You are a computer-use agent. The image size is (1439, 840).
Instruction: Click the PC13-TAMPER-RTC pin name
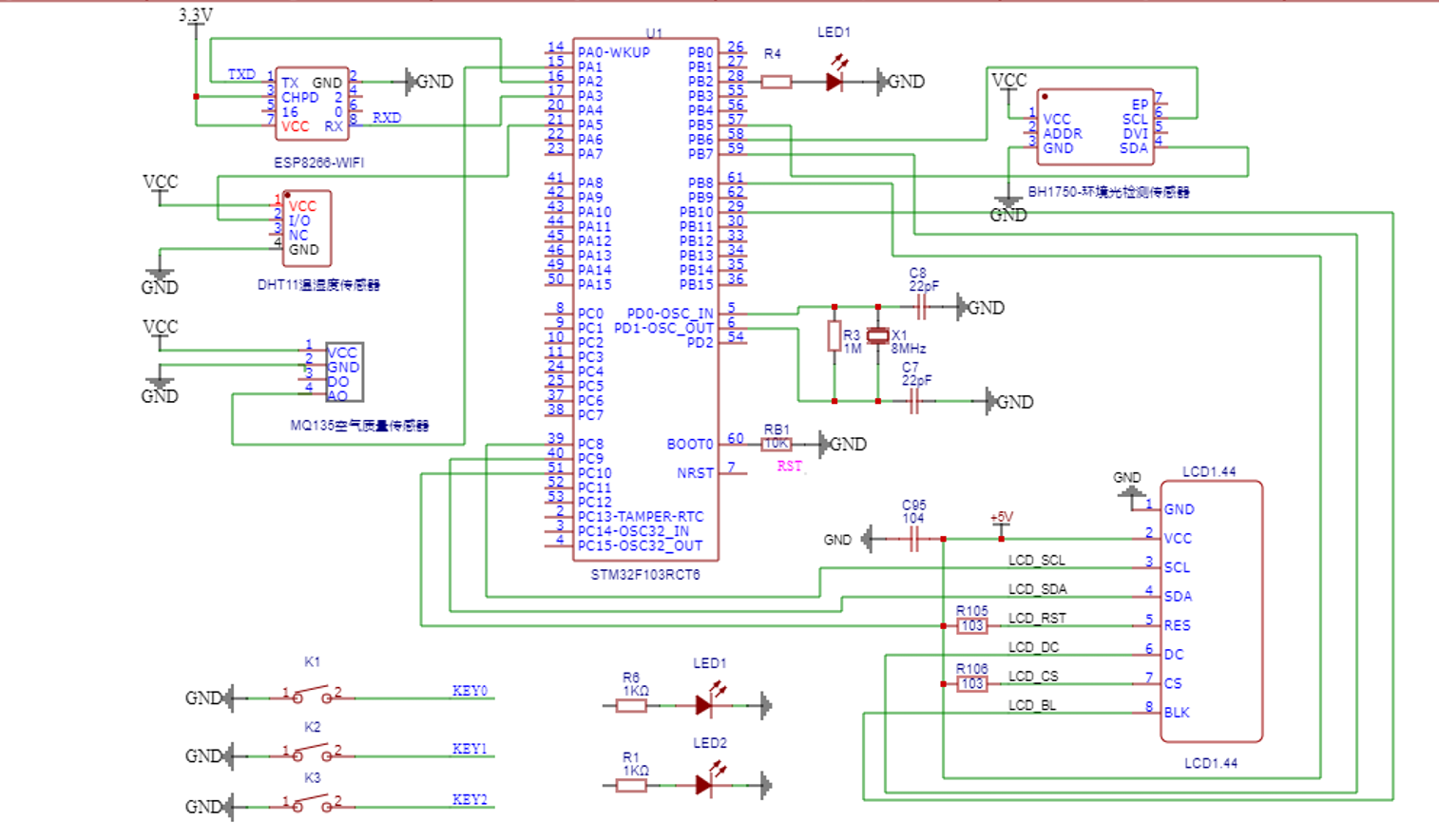[x=641, y=517]
